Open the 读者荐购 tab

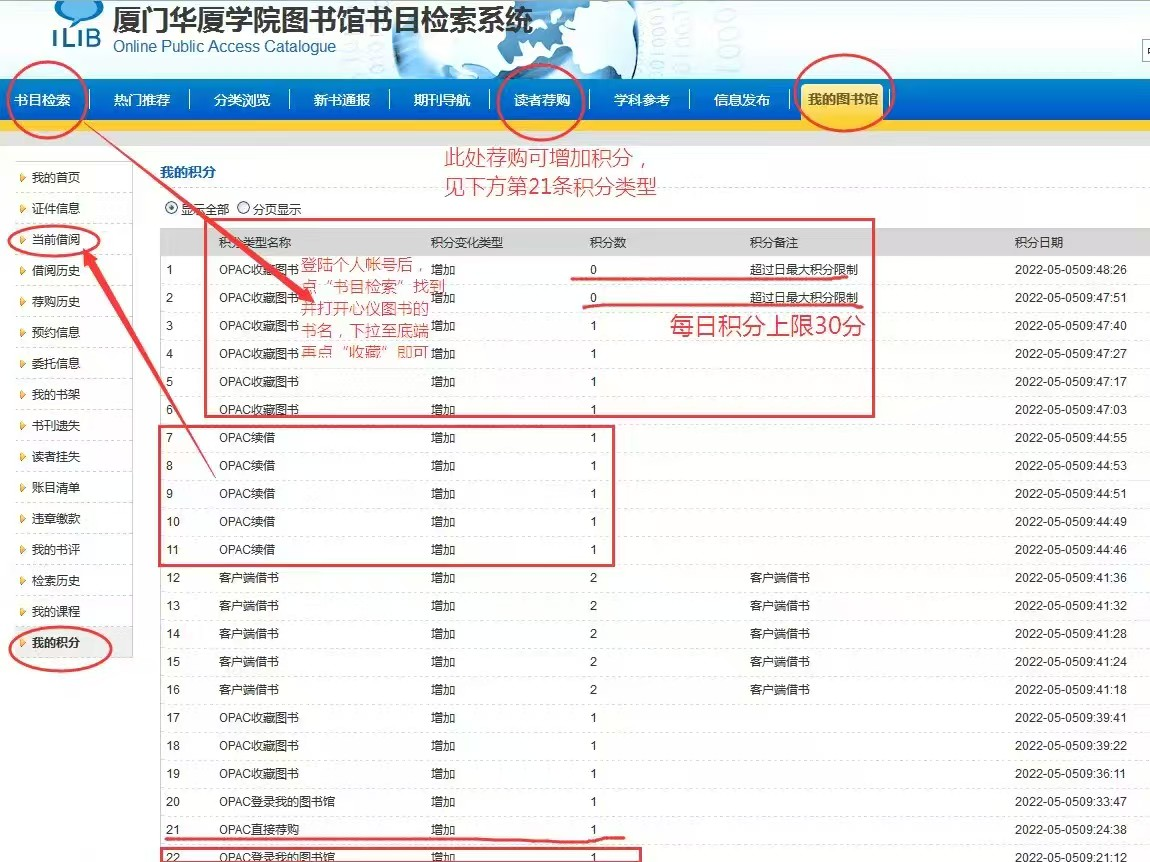[542, 100]
